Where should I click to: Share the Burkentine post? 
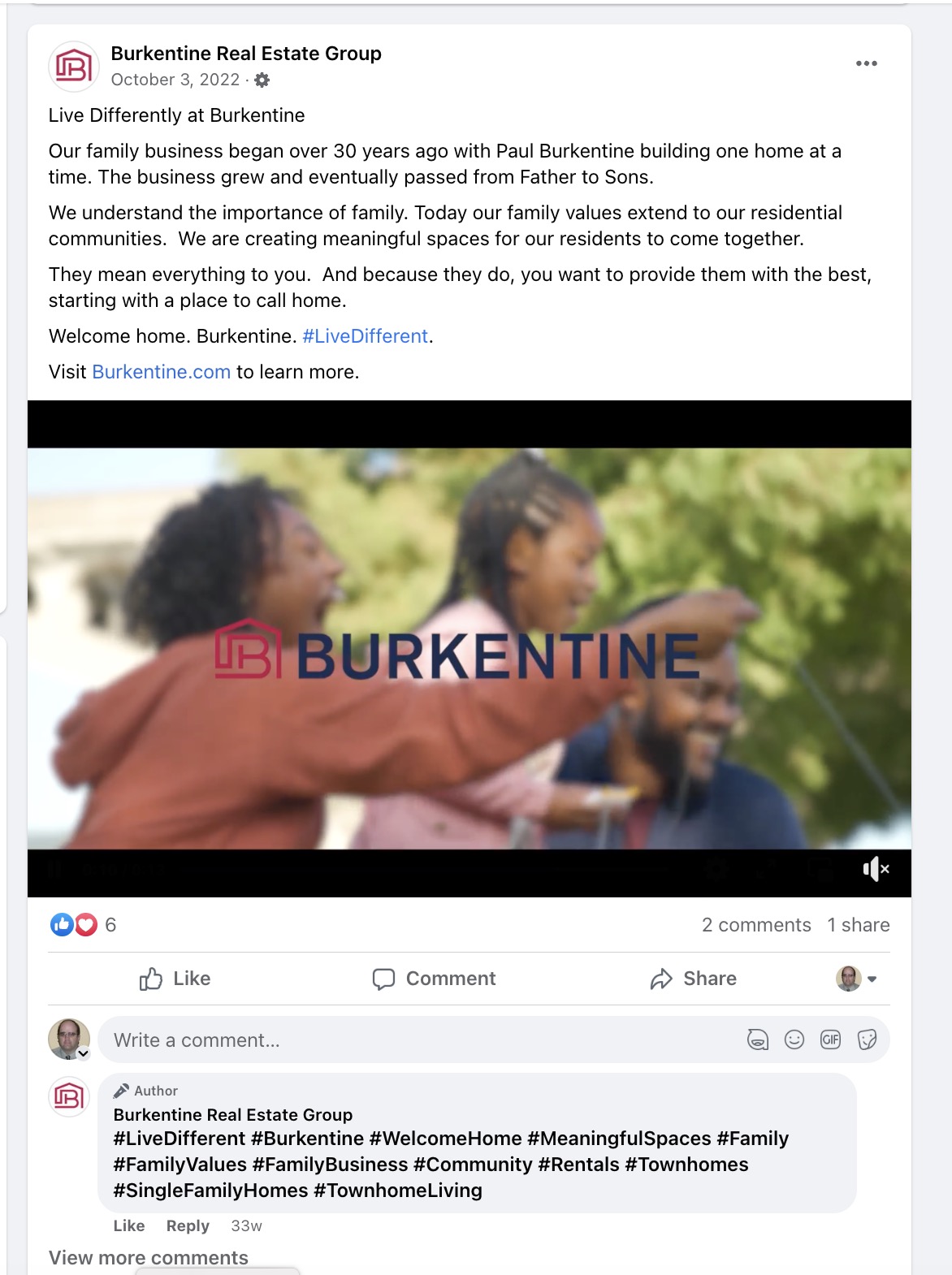click(x=693, y=979)
